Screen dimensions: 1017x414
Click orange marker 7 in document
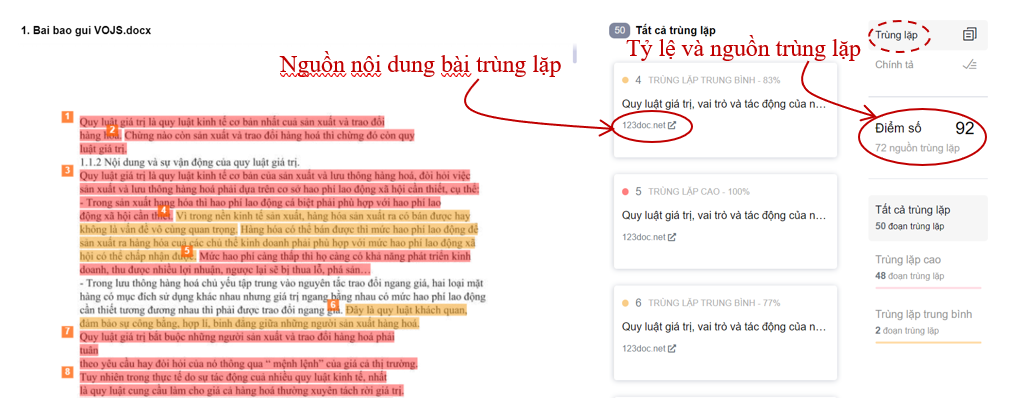click(x=67, y=332)
